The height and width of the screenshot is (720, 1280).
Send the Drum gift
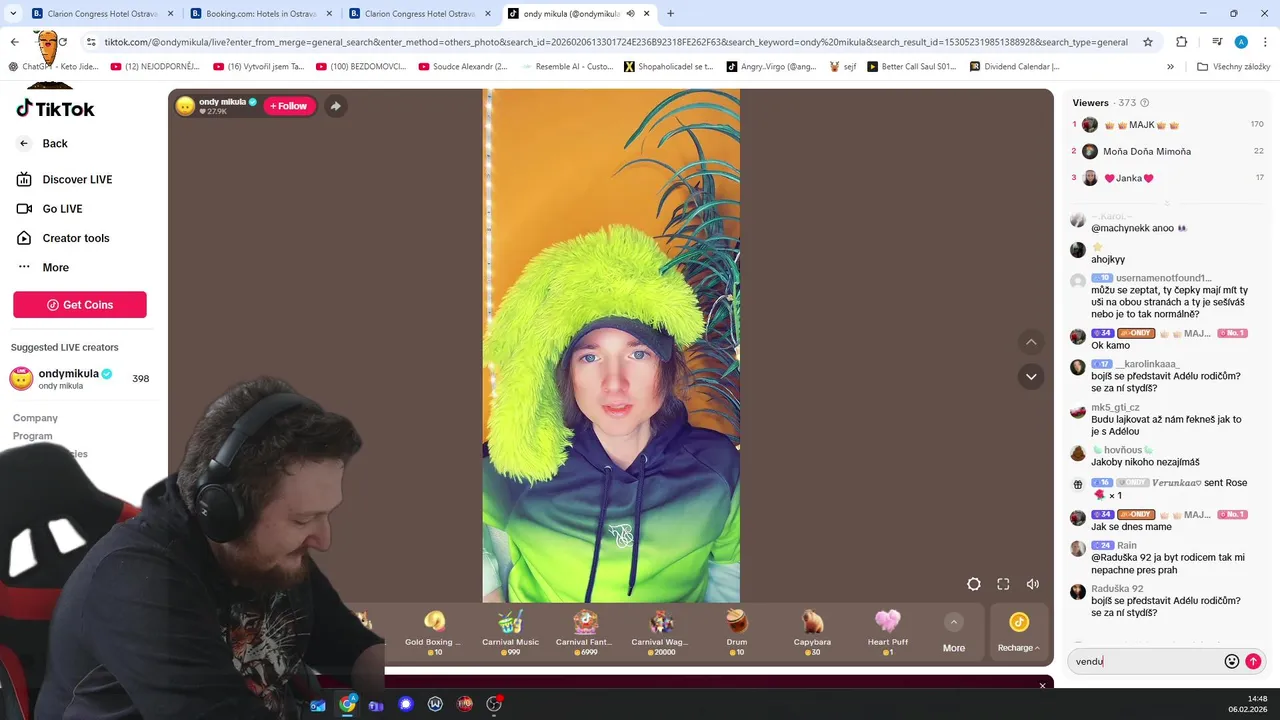click(736, 632)
